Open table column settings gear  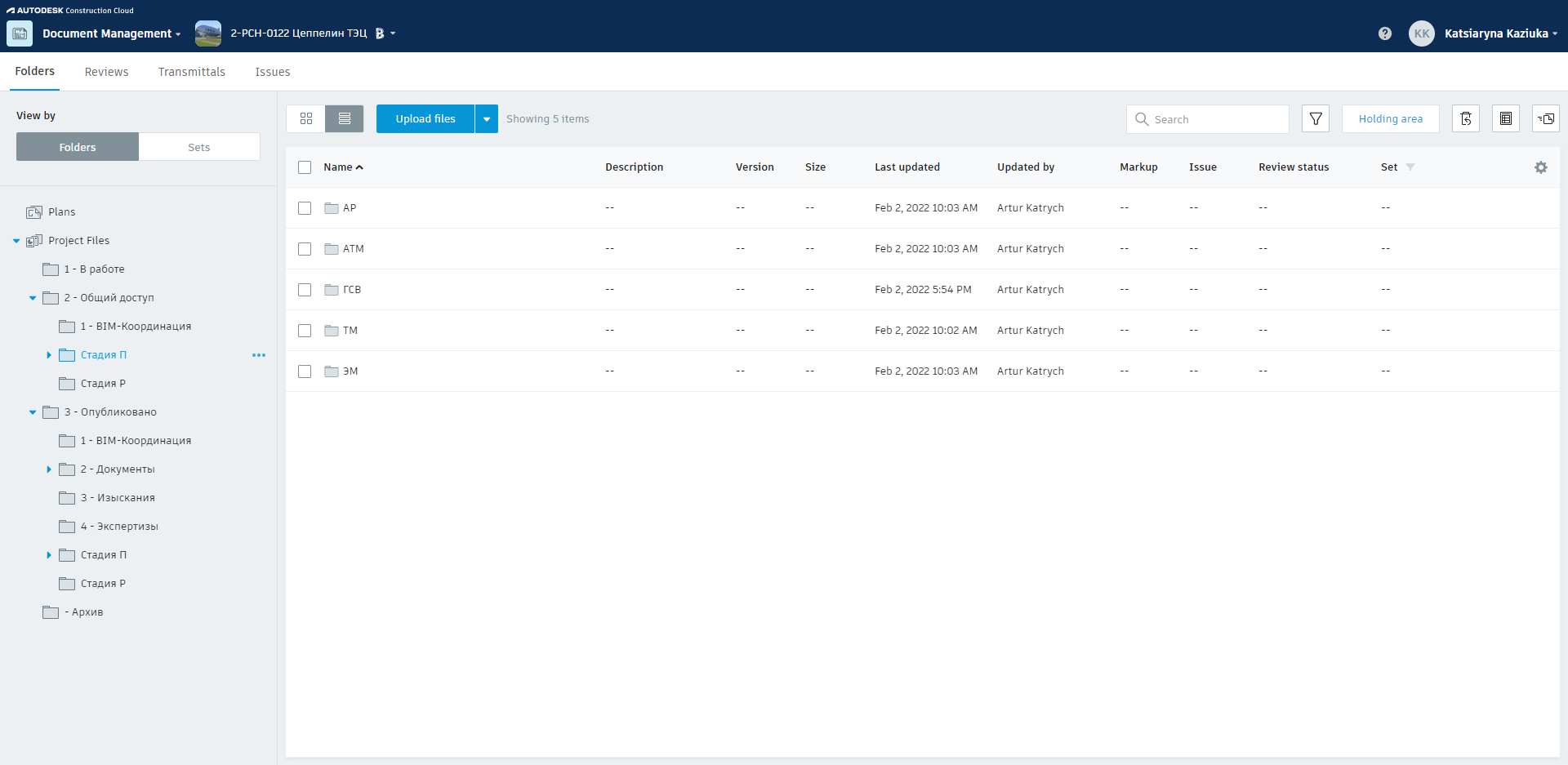coord(1541,167)
